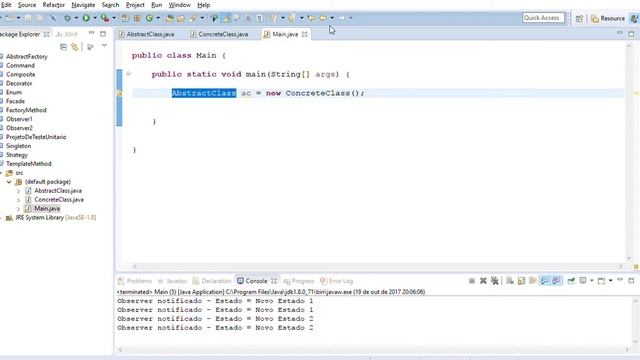
Task: Click Clear Console icon
Action: click(x=510, y=281)
